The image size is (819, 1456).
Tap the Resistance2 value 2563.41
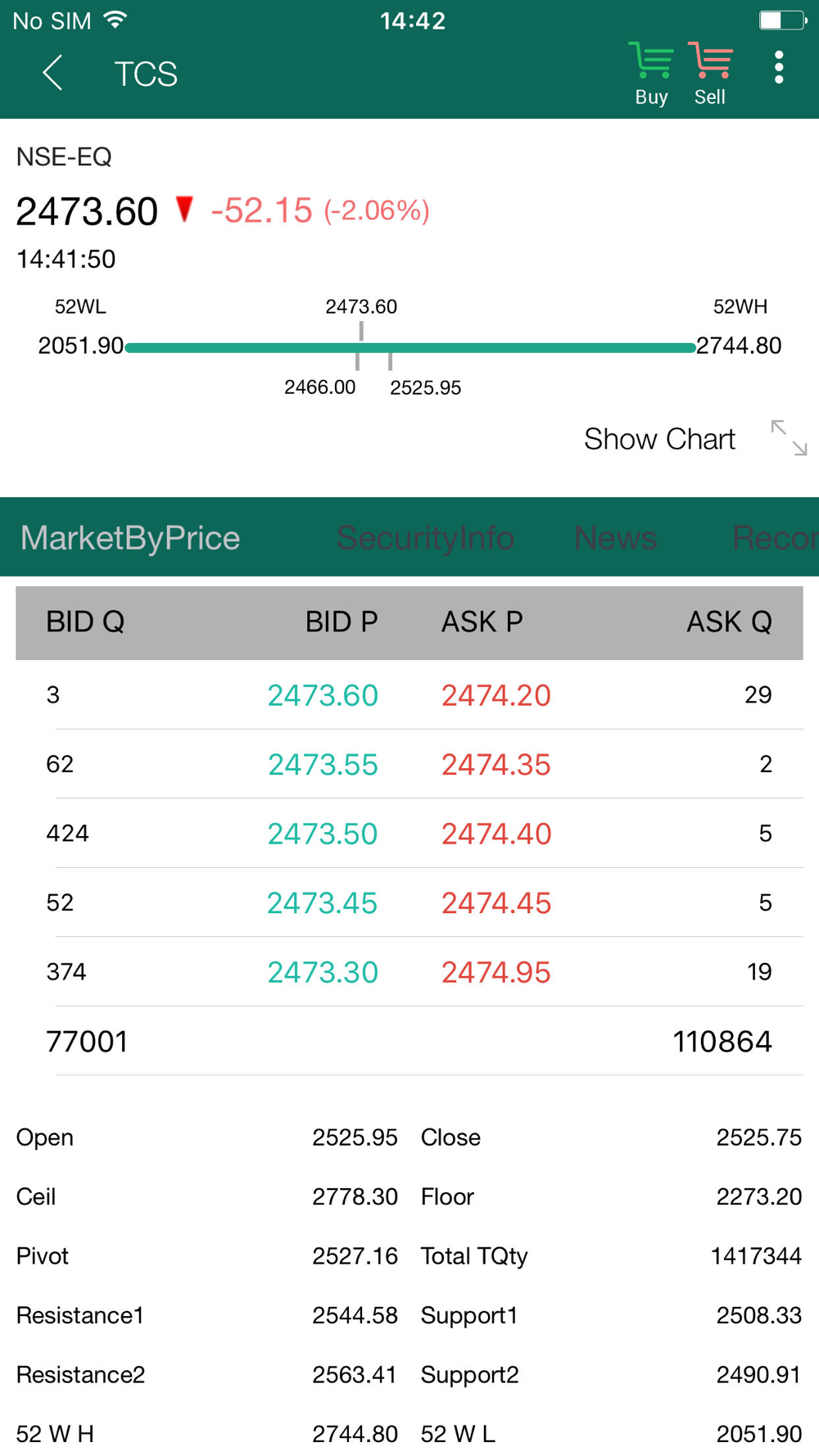click(355, 1374)
